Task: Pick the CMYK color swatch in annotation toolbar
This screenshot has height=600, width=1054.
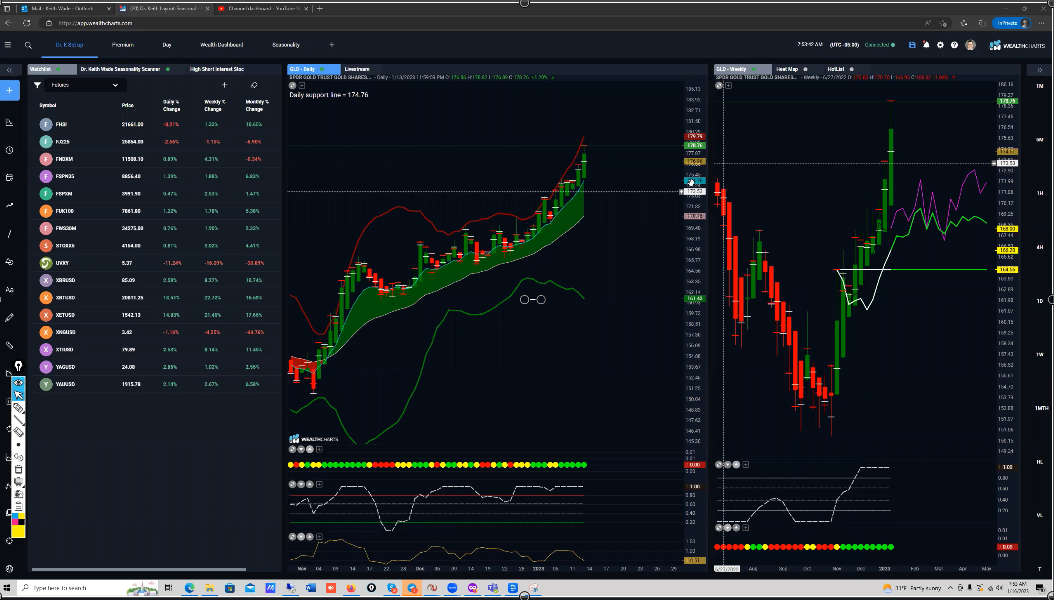Action: (x=19, y=520)
